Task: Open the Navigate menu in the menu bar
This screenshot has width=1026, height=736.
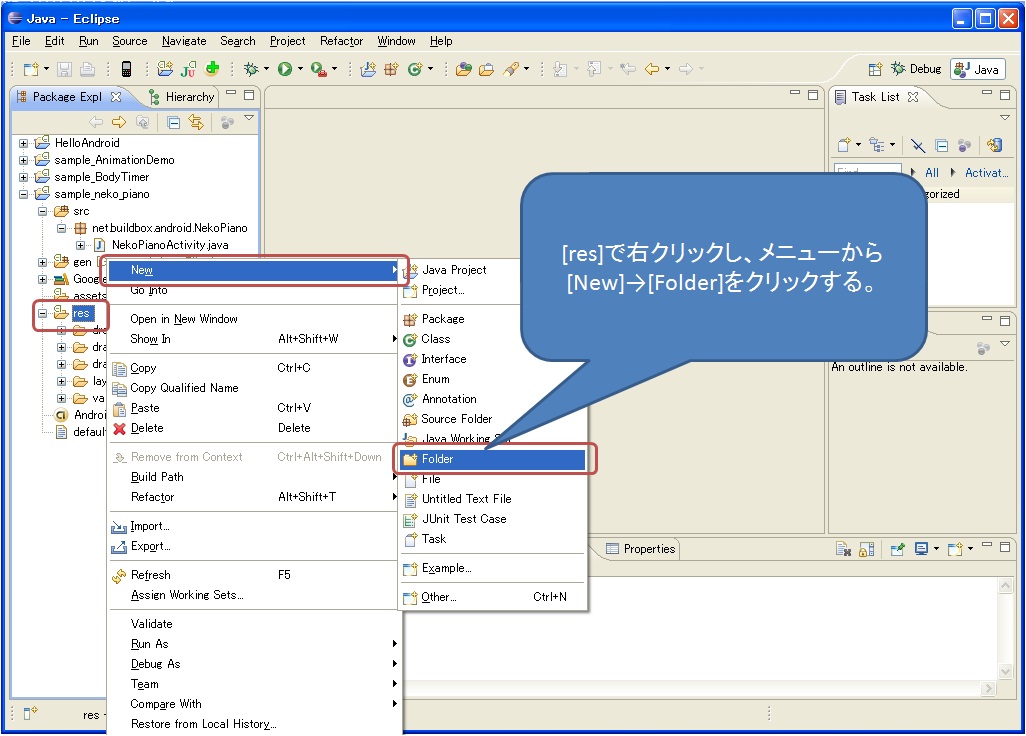Action: tap(184, 41)
